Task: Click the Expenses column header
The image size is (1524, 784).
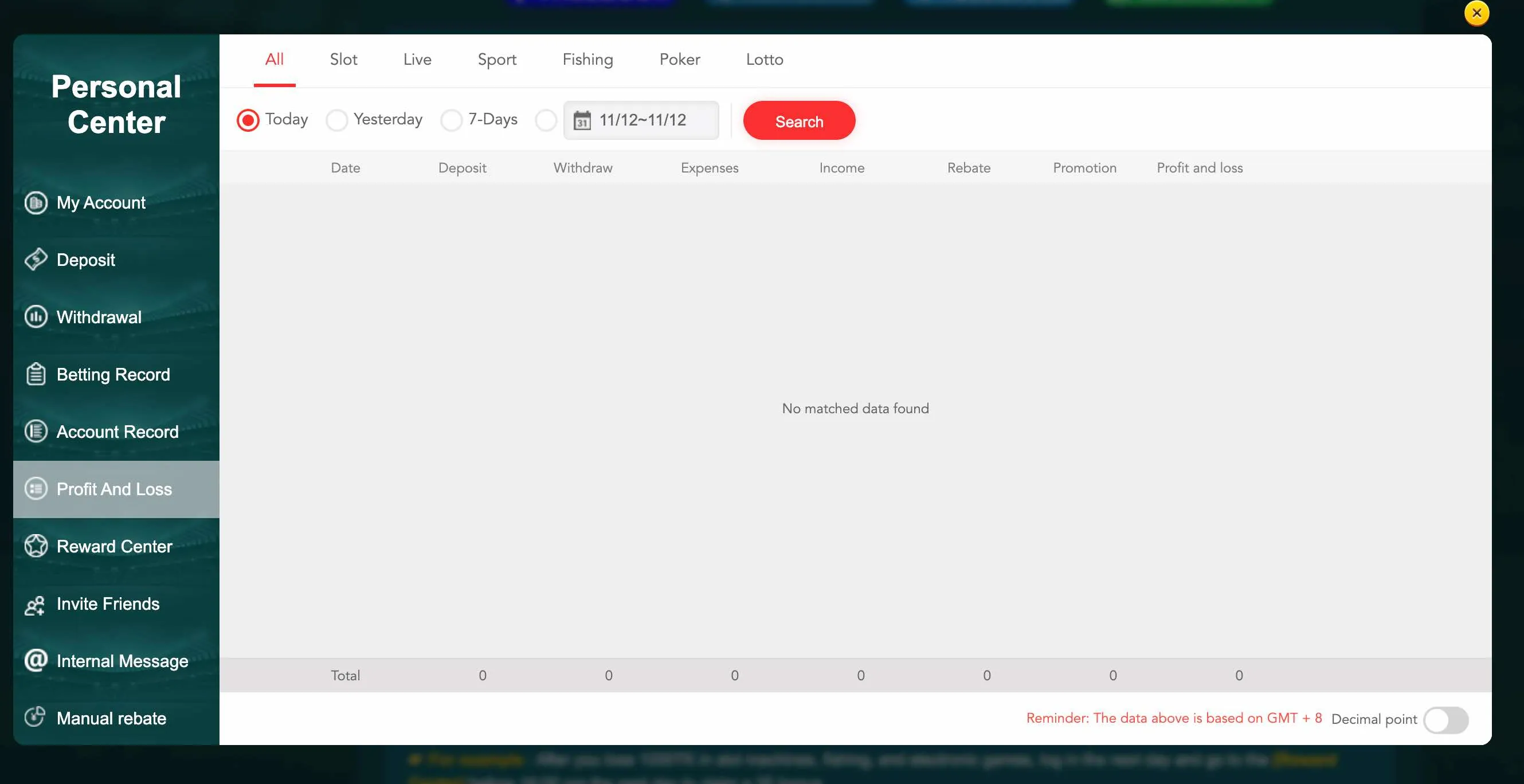Action: point(710,168)
